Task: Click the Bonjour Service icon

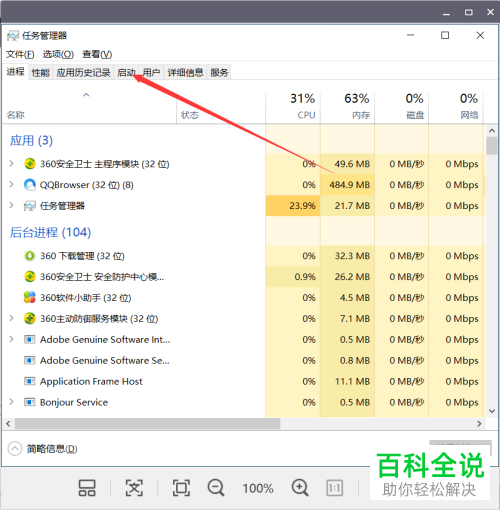Action: coord(30,402)
